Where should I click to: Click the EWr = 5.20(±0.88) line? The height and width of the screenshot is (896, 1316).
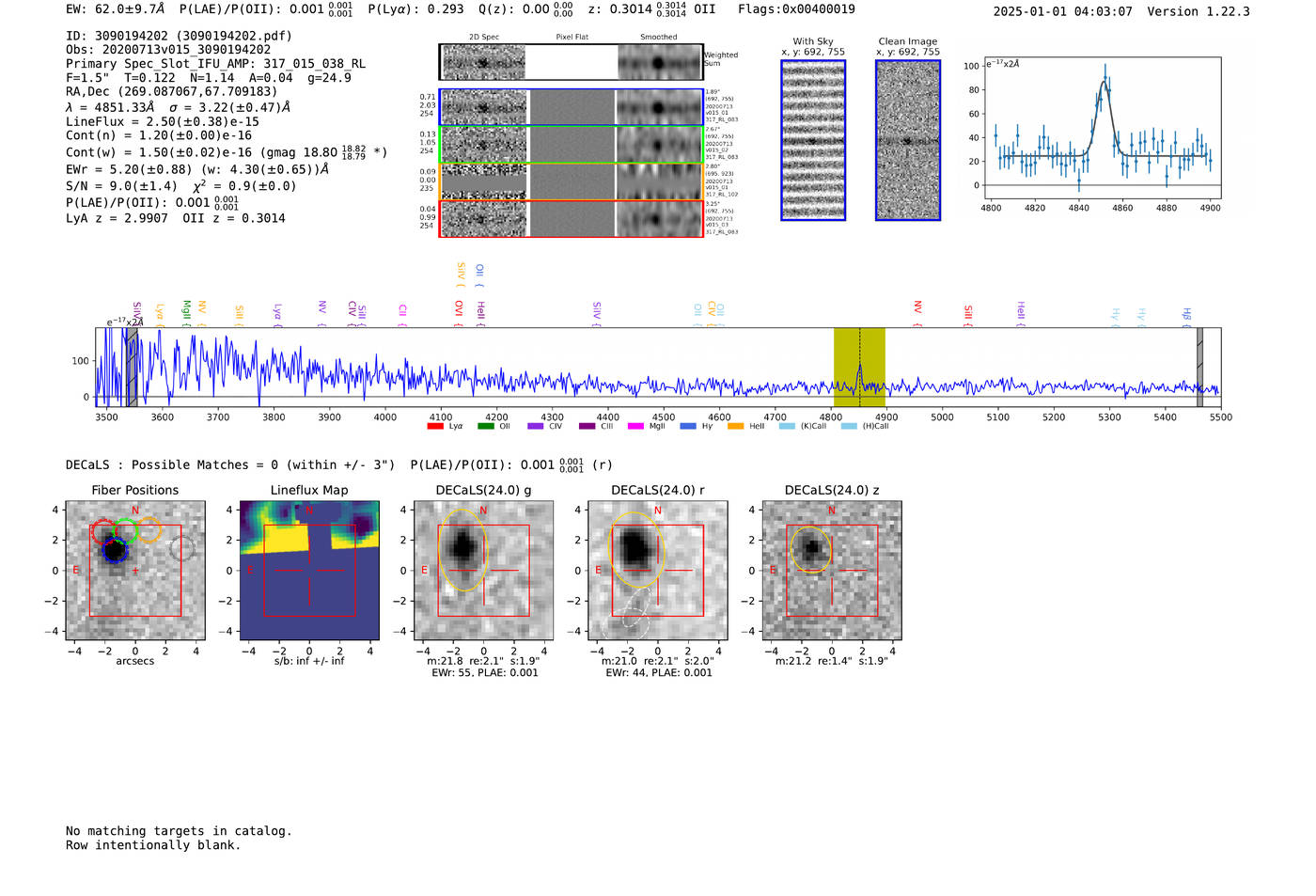(197, 169)
